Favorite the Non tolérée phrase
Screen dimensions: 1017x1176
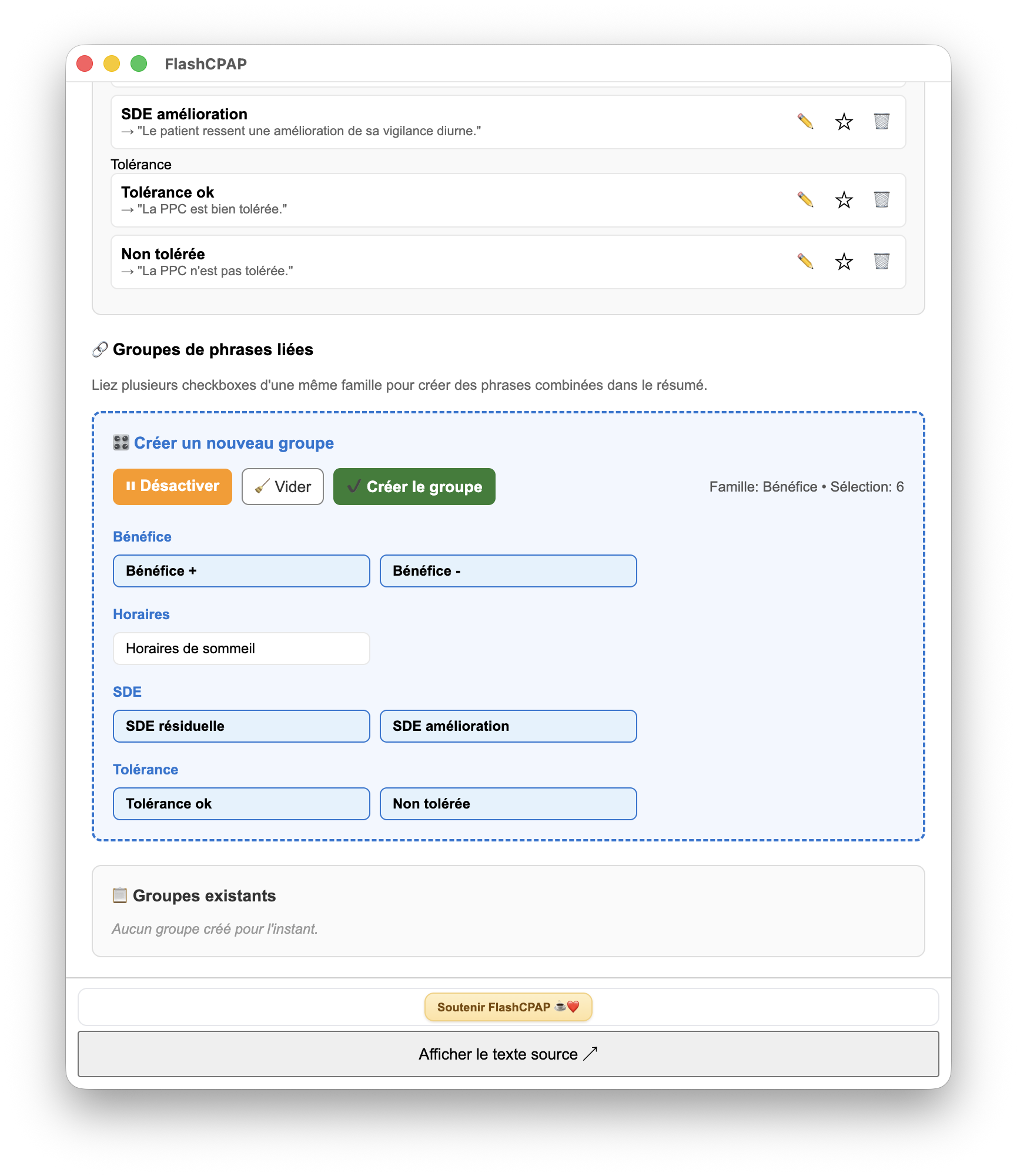tap(844, 262)
